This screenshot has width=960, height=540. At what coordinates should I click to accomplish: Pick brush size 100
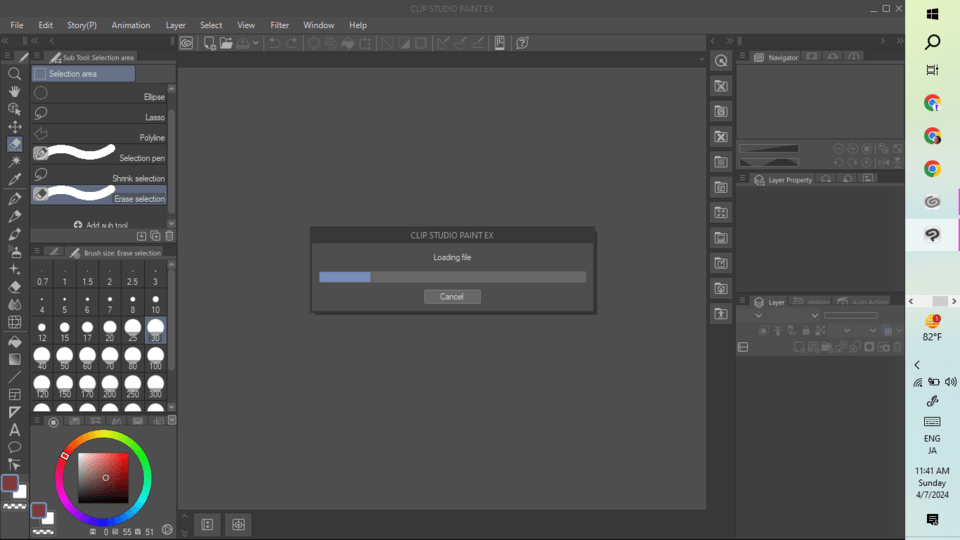156,359
